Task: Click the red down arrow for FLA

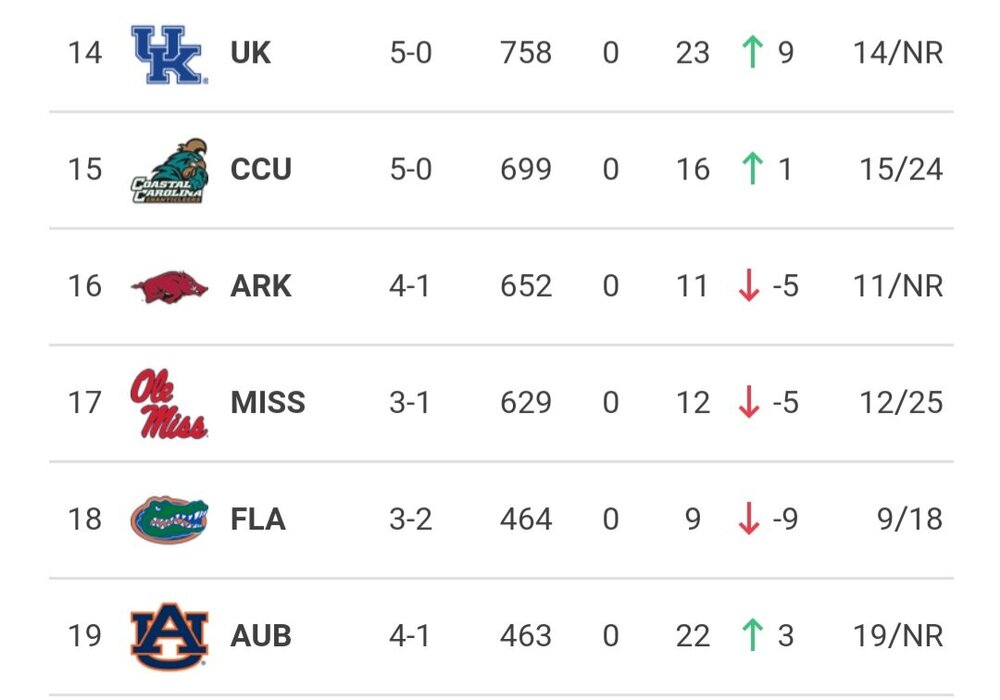Action: tap(749, 520)
